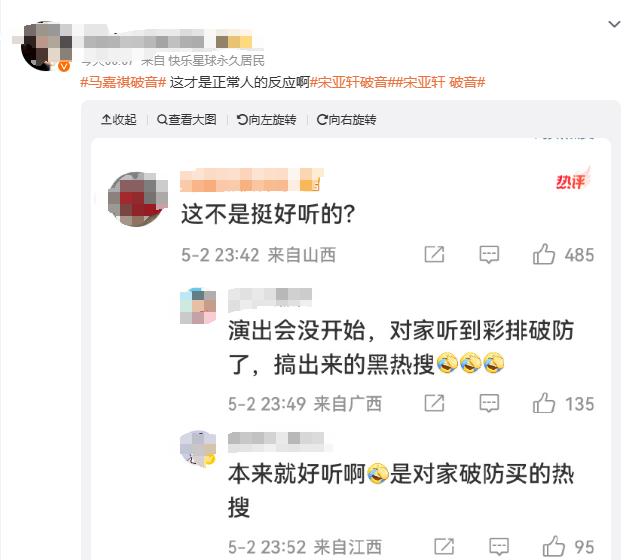Like the reply from 江西
This screenshot has height=560, width=624.
[x=554, y=546]
